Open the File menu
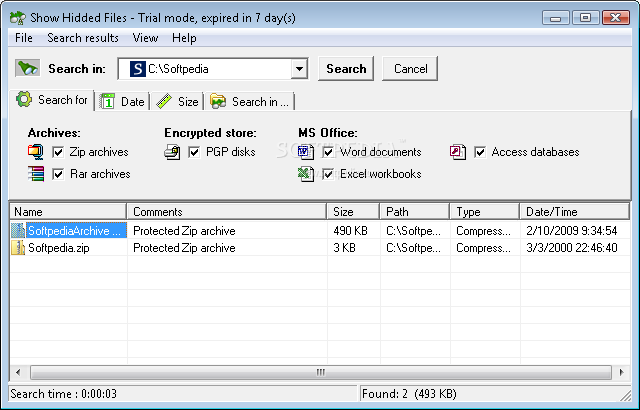Screen dimensions: 640x410 (x=24, y=38)
